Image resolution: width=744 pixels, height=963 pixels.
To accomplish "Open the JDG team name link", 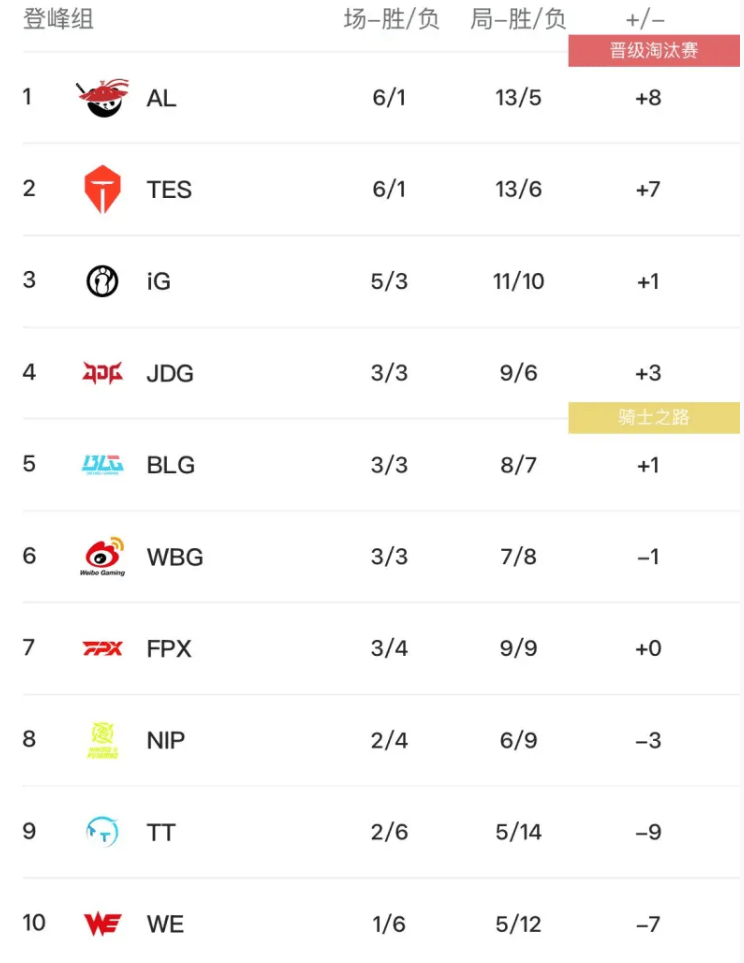I will 170,373.
